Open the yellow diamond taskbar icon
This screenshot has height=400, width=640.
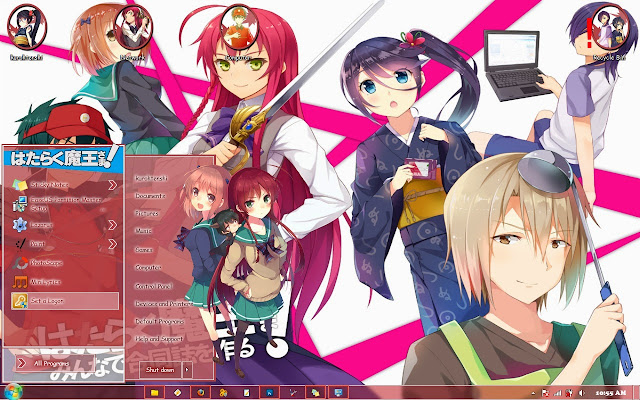[177, 393]
